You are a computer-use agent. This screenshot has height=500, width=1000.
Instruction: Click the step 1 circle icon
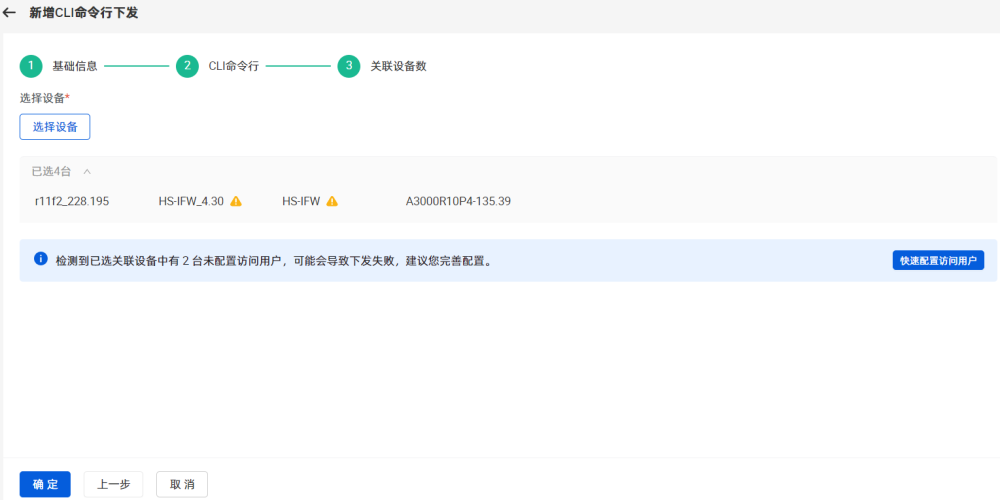pos(31,66)
